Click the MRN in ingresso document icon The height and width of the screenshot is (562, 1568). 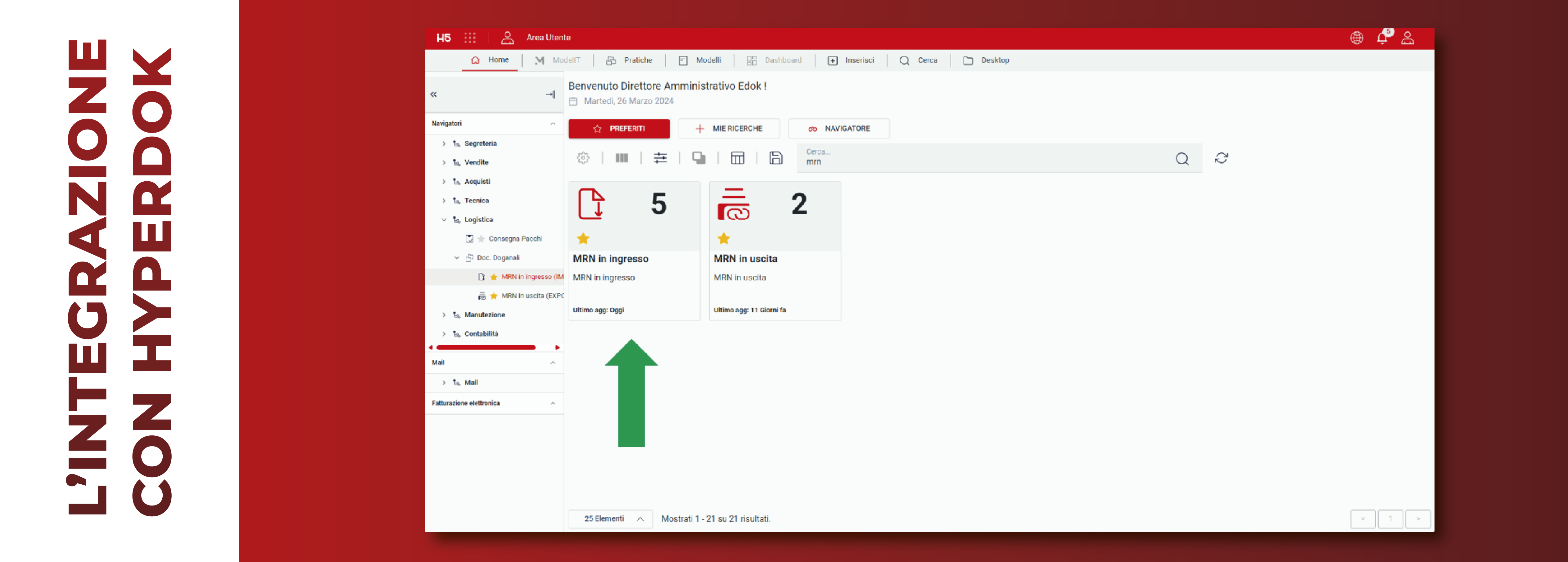click(x=591, y=204)
